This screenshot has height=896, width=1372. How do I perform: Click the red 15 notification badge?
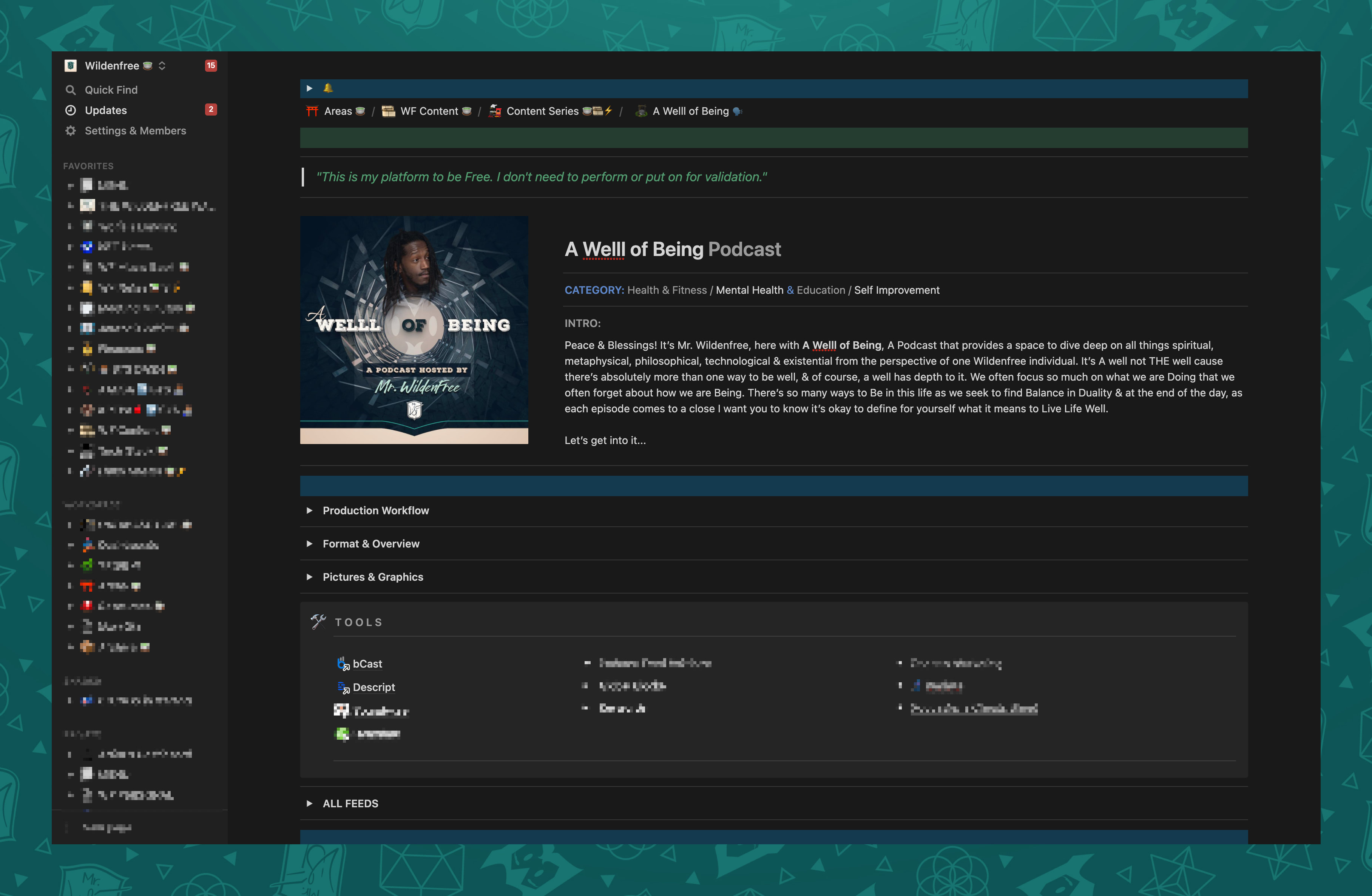(x=211, y=66)
